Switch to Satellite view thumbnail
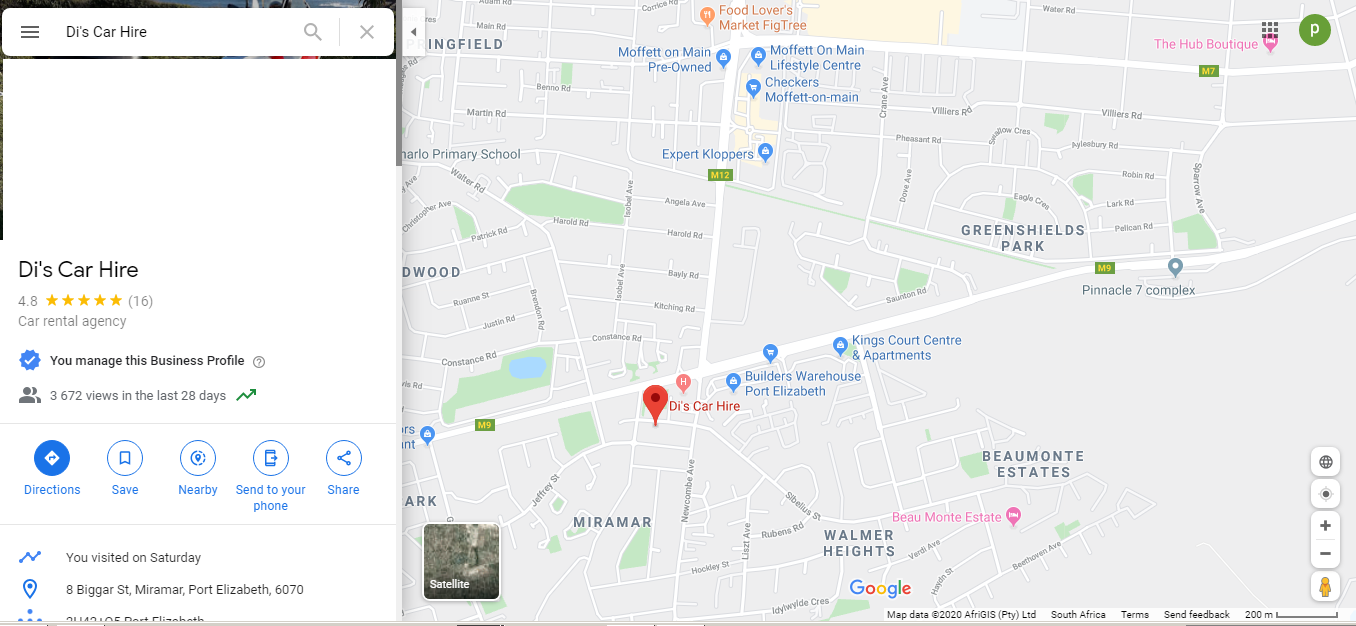Screen dimensions: 1356x626 pos(461,561)
